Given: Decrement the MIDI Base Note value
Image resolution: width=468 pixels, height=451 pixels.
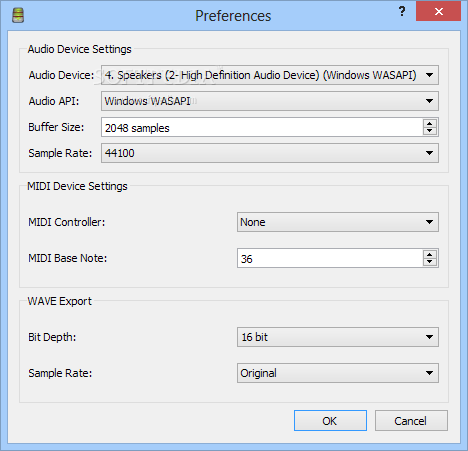Looking at the screenshot, I should (x=429, y=262).
